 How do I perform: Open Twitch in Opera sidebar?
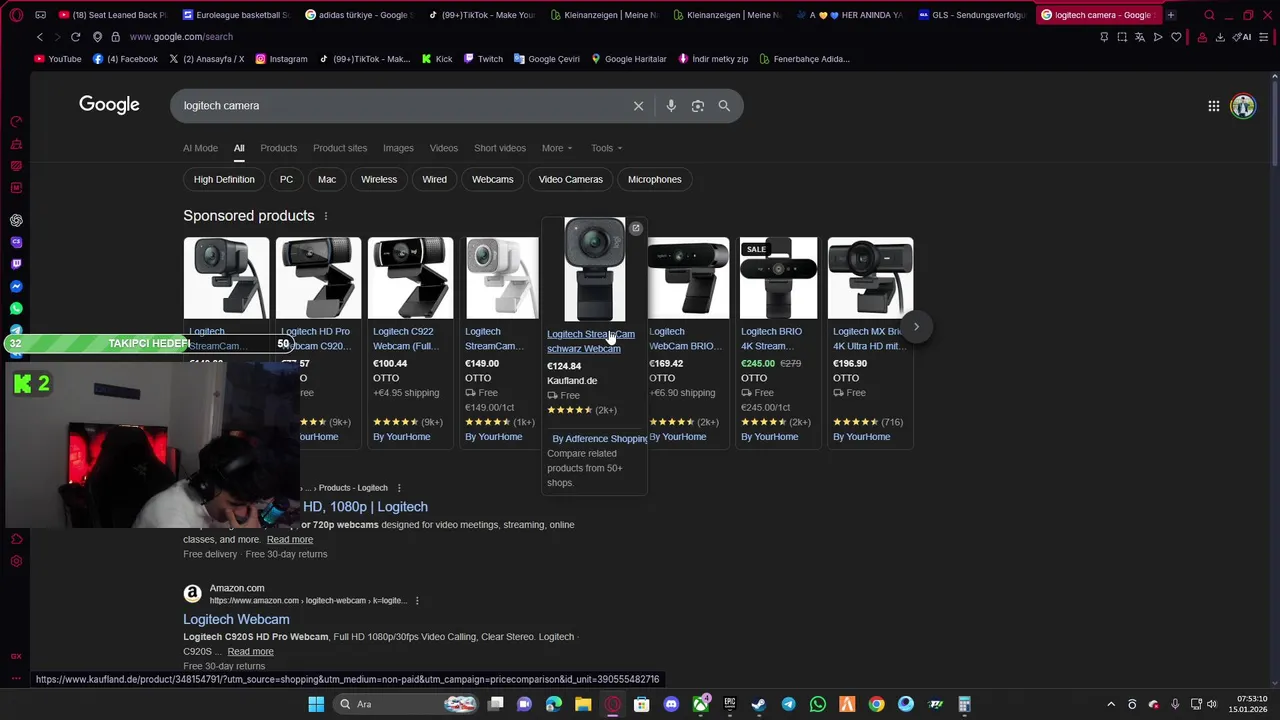pos(16,264)
